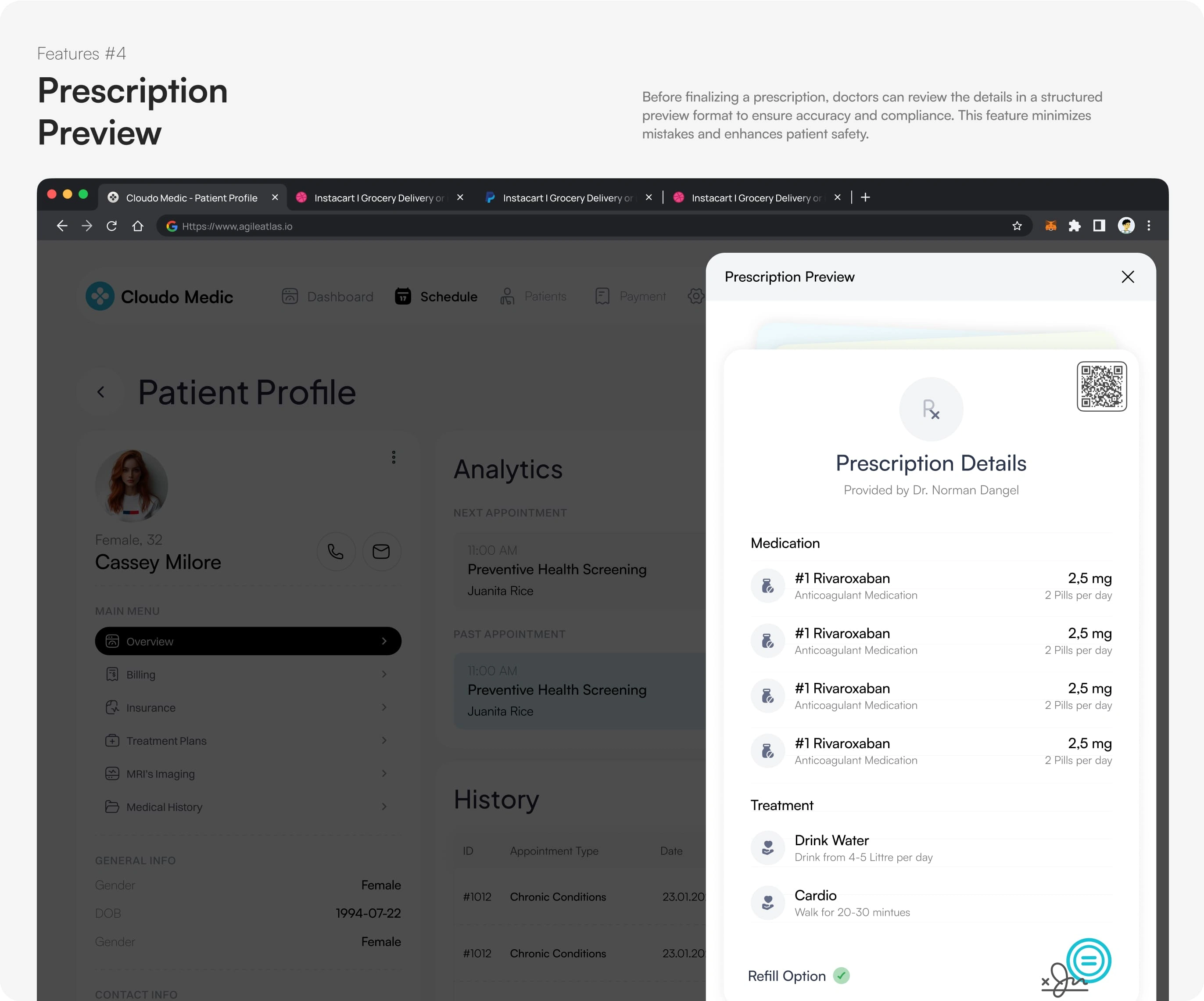1204x1001 pixels.
Task: Open next appointment Preventive Health Screening card
Action: point(579,570)
